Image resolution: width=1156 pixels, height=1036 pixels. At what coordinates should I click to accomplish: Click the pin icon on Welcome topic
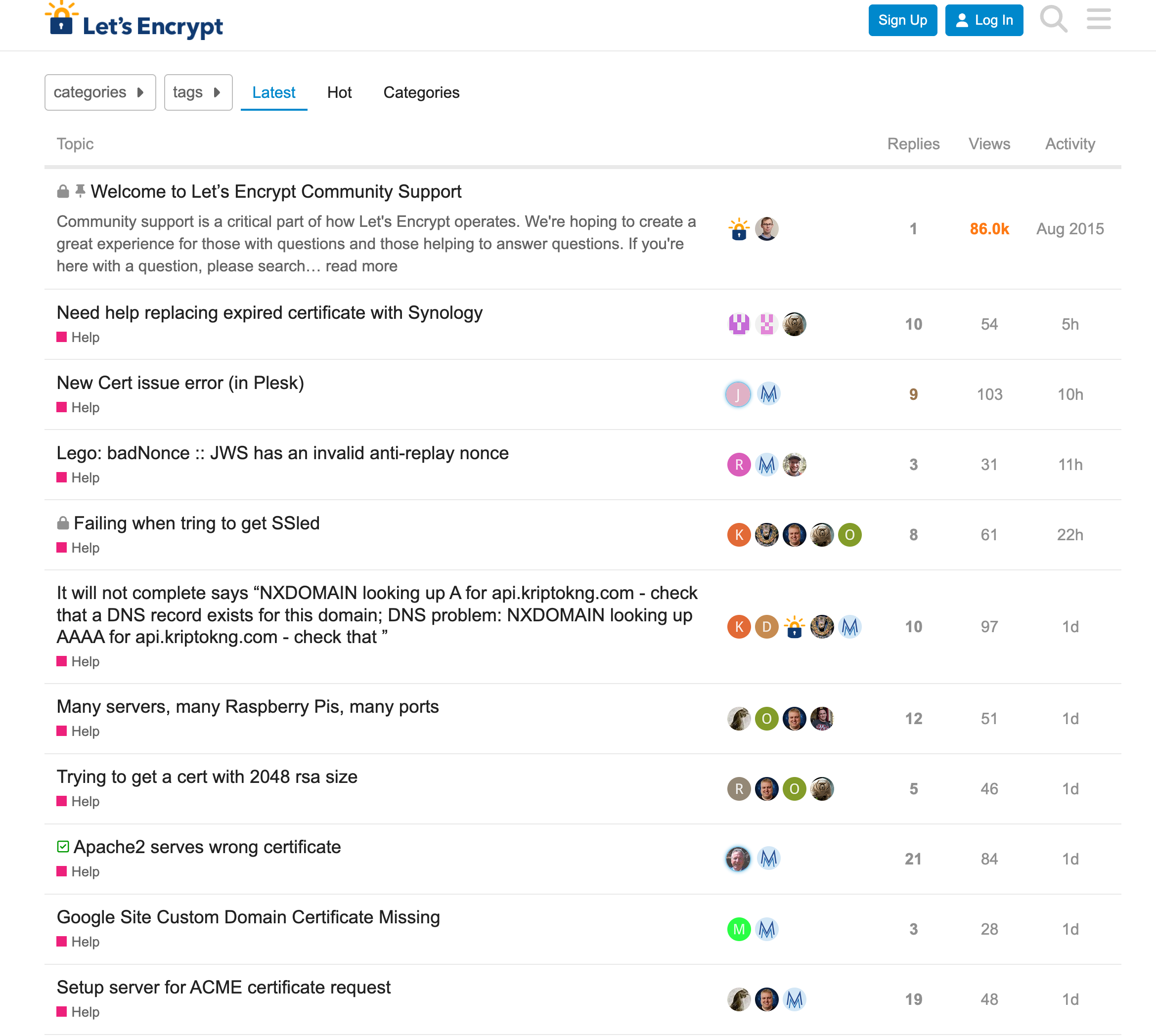coord(80,191)
